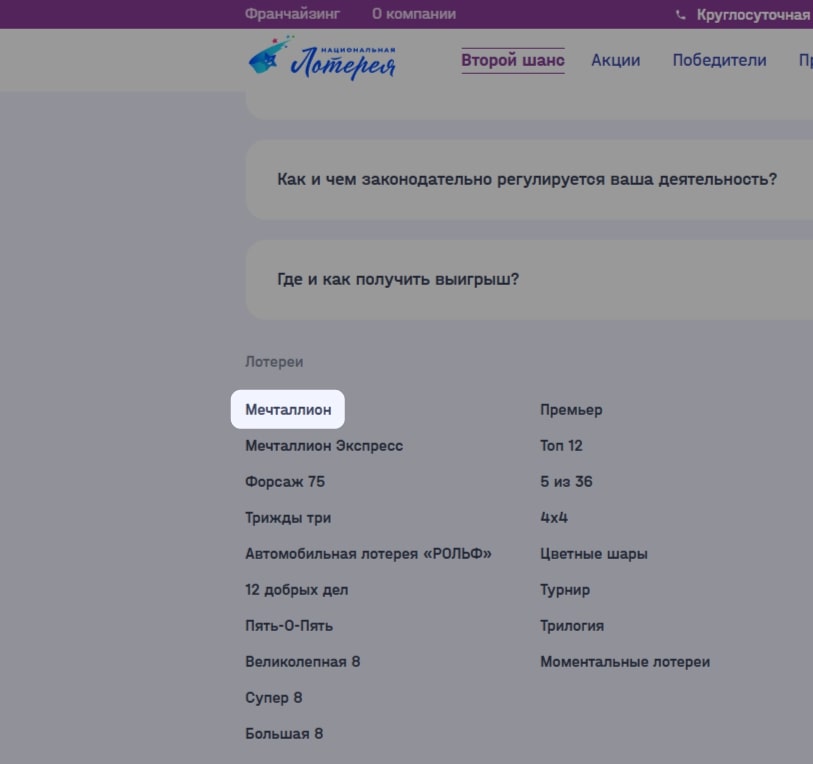
Task: Go to the Турнир lottery
Action: click(x=565, y=590)
